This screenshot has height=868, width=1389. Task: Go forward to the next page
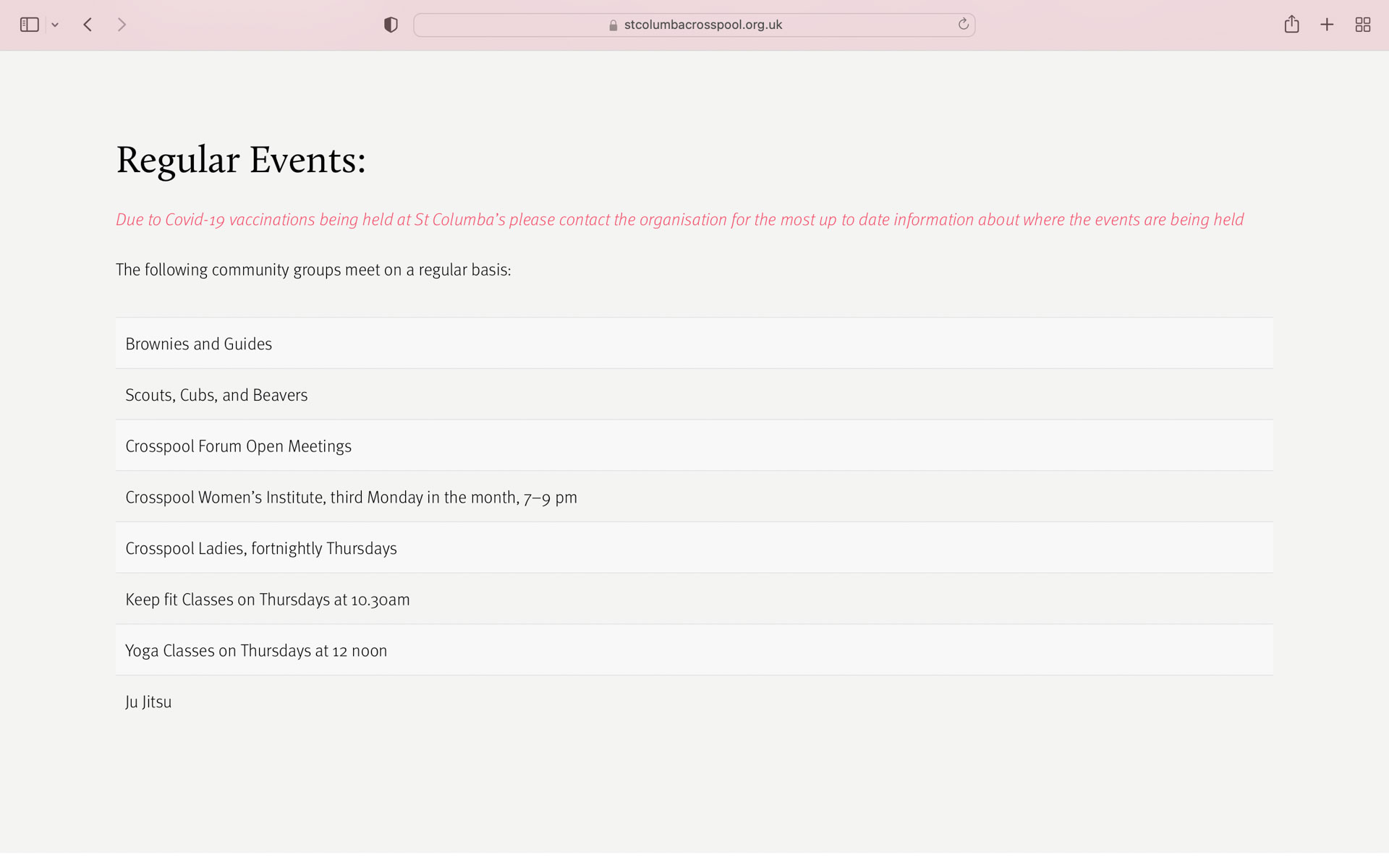click(x=122, y=25)
